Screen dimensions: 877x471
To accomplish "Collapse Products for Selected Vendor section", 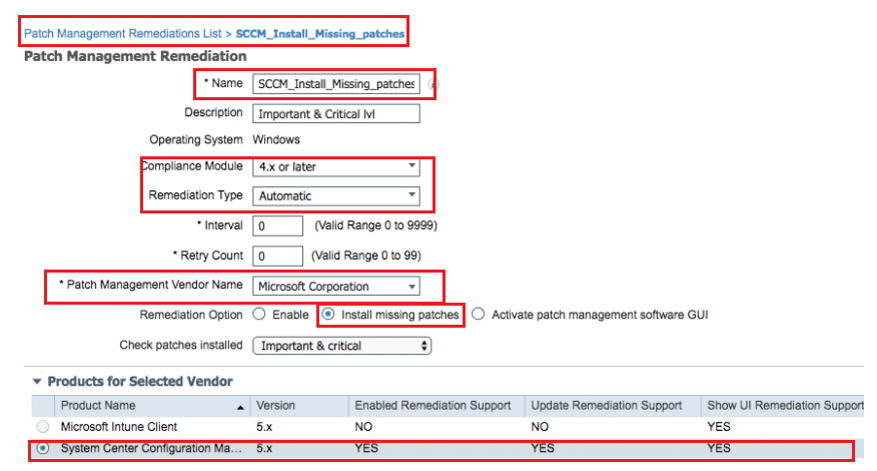I will pyautogui.click(x=37, y=381).
